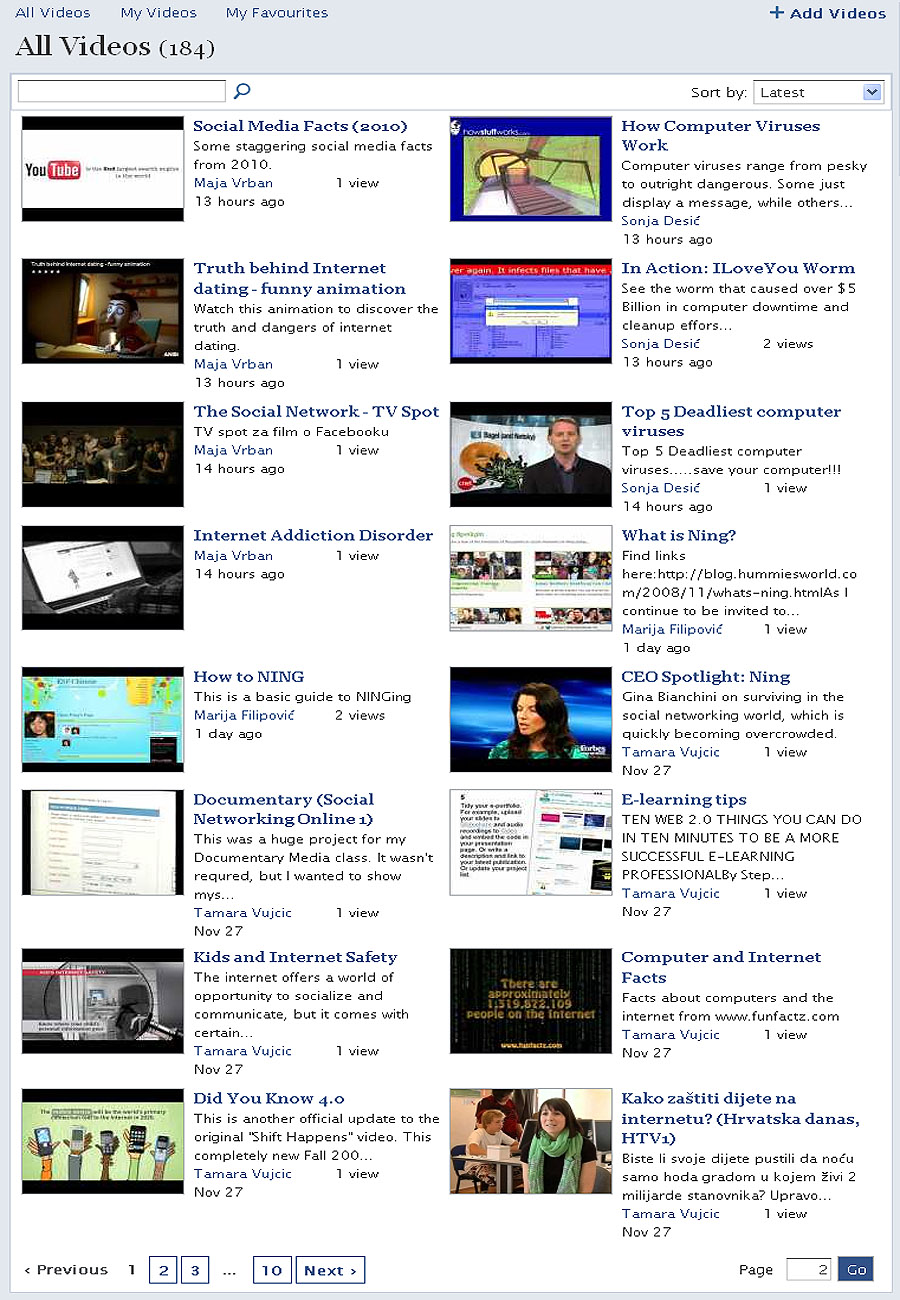Viewport: 900px width, 1300px height.
Task: Open the My Videos tab
Action: [158, 13]
